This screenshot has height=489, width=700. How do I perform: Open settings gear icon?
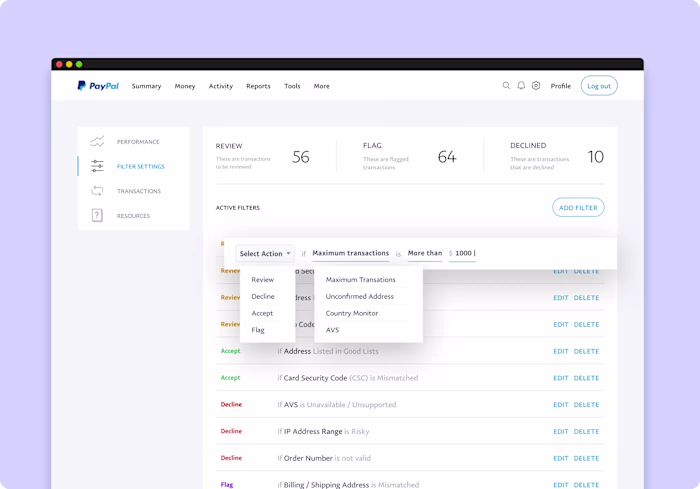[x=536, y=85]
